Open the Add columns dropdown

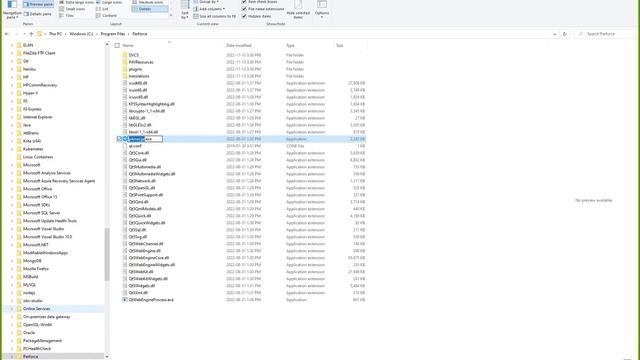point(209,9)
